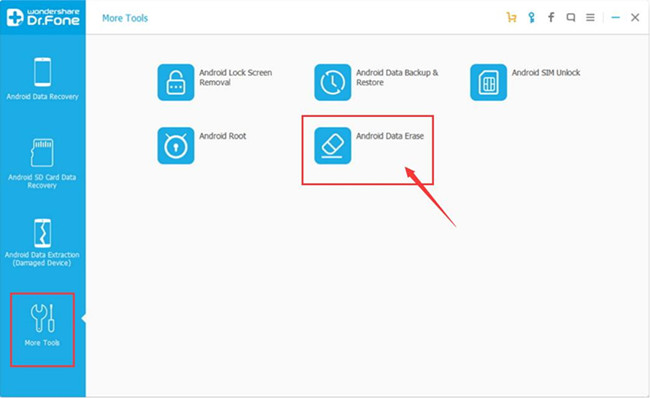Open the hamburger menu in title bar
The width and height of the screenshot is (650, 398).
pyautogui.click(x=590, y=17)
